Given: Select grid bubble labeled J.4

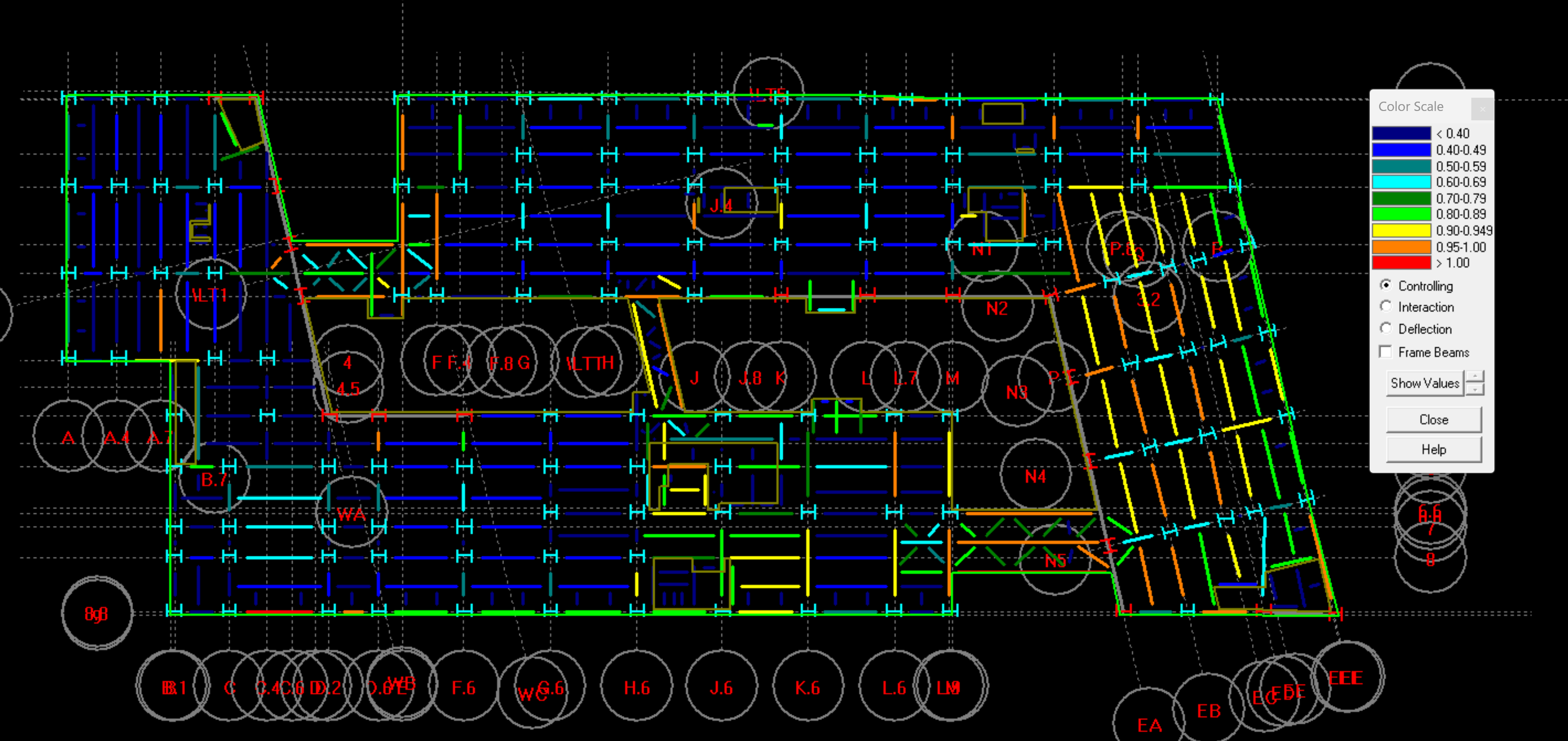Looking at the screenshot, I should (721, 204).
